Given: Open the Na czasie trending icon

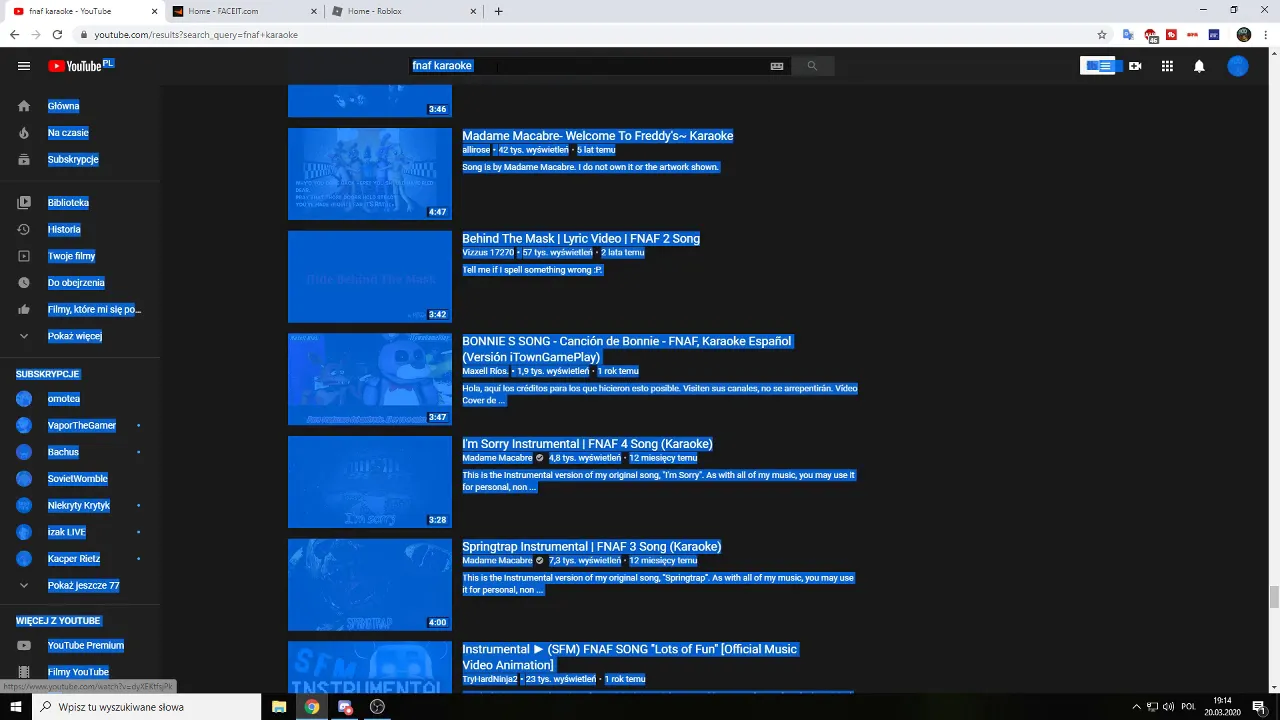Looking at the screenshot, I should [24, 133].
